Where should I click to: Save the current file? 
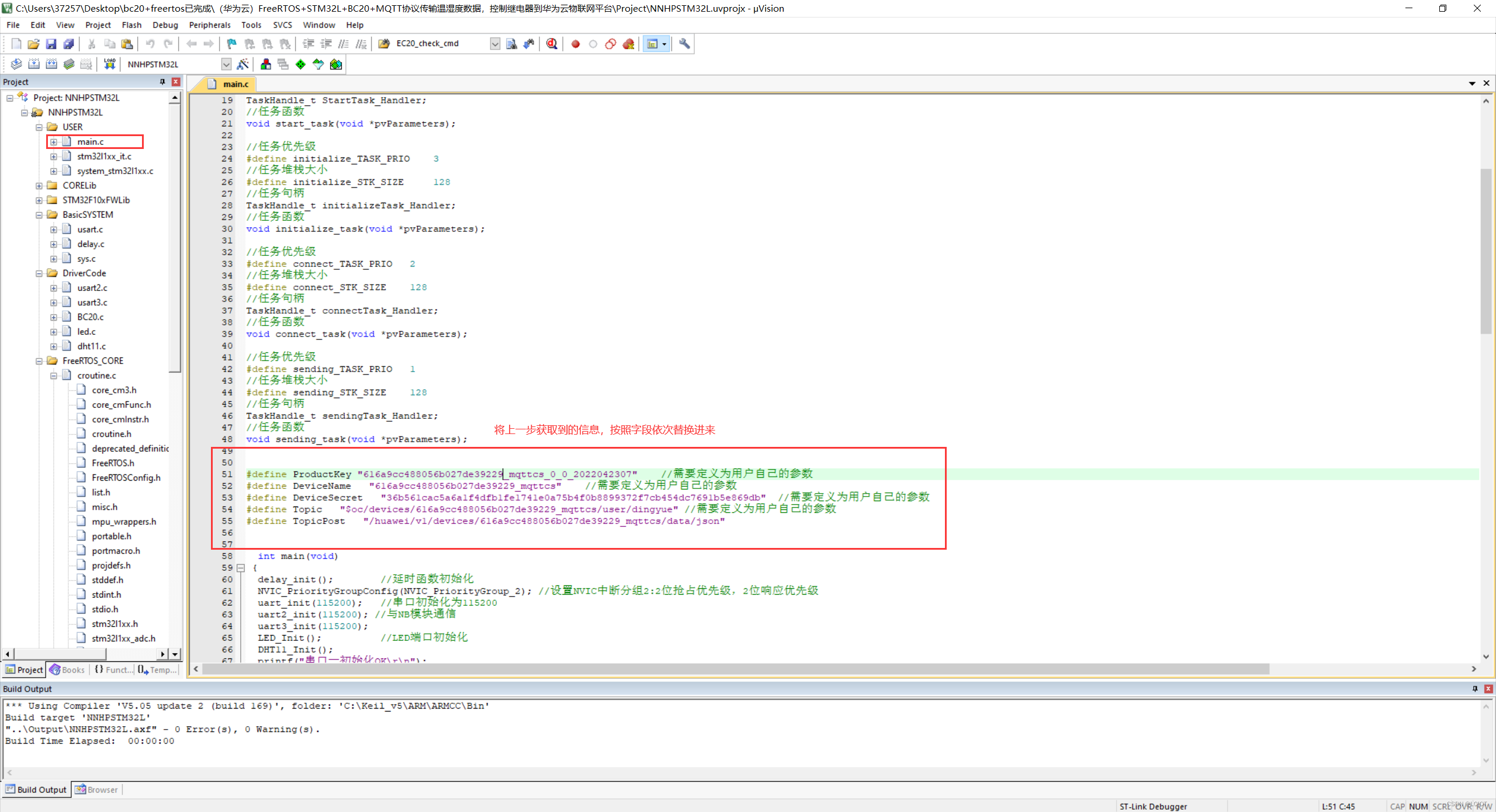tap(51, 44)
